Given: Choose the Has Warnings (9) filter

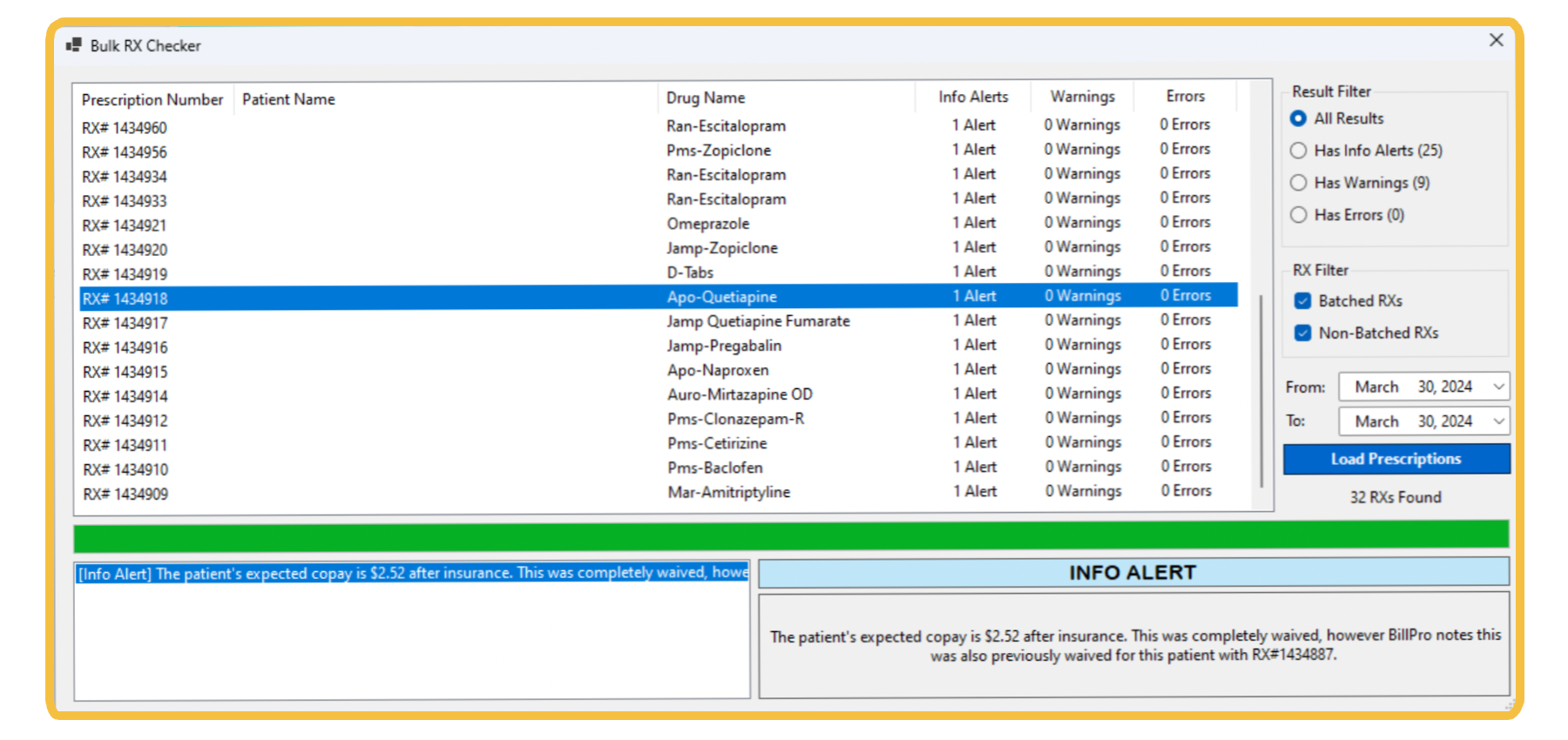Looking at the screenshot, I should [1298, 183].
